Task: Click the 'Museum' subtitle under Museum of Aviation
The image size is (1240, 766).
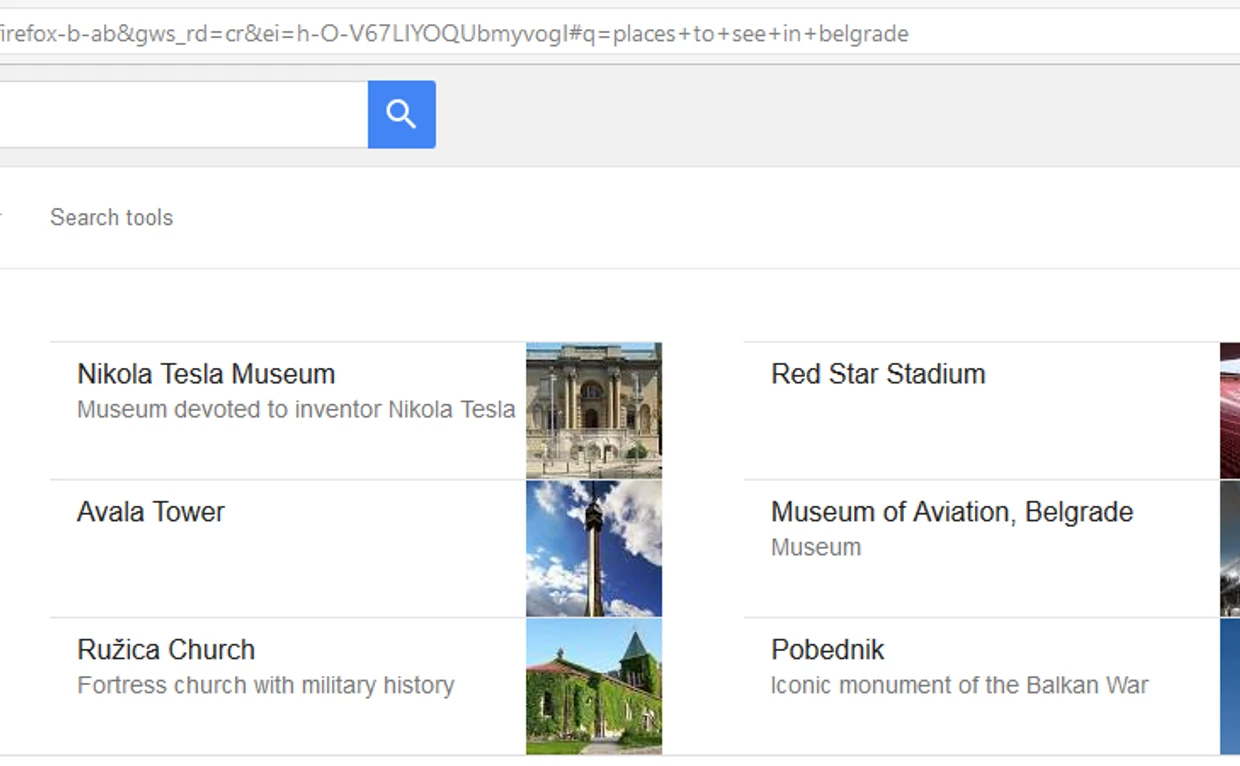Action: pyautogui.click(x=816, y=547)
